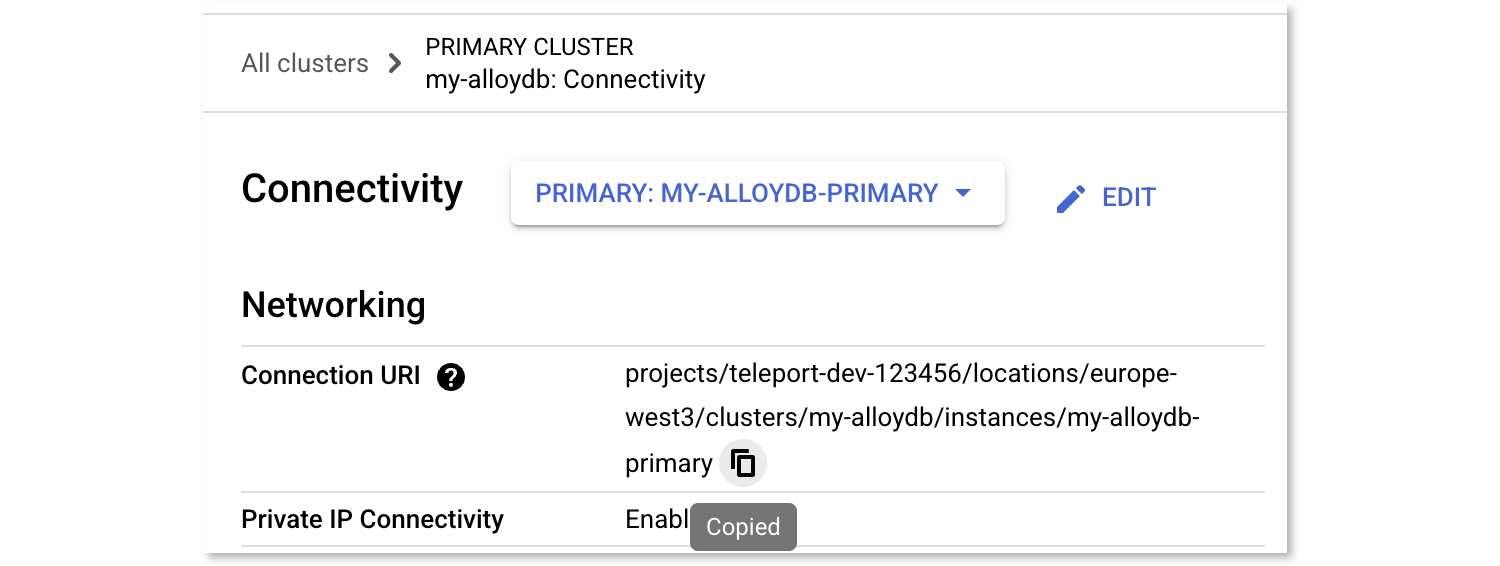Select the "my-alloydb: Connectivity" breadcrumb title
The width and height of the screenshot is (1500, 566).
565,80
